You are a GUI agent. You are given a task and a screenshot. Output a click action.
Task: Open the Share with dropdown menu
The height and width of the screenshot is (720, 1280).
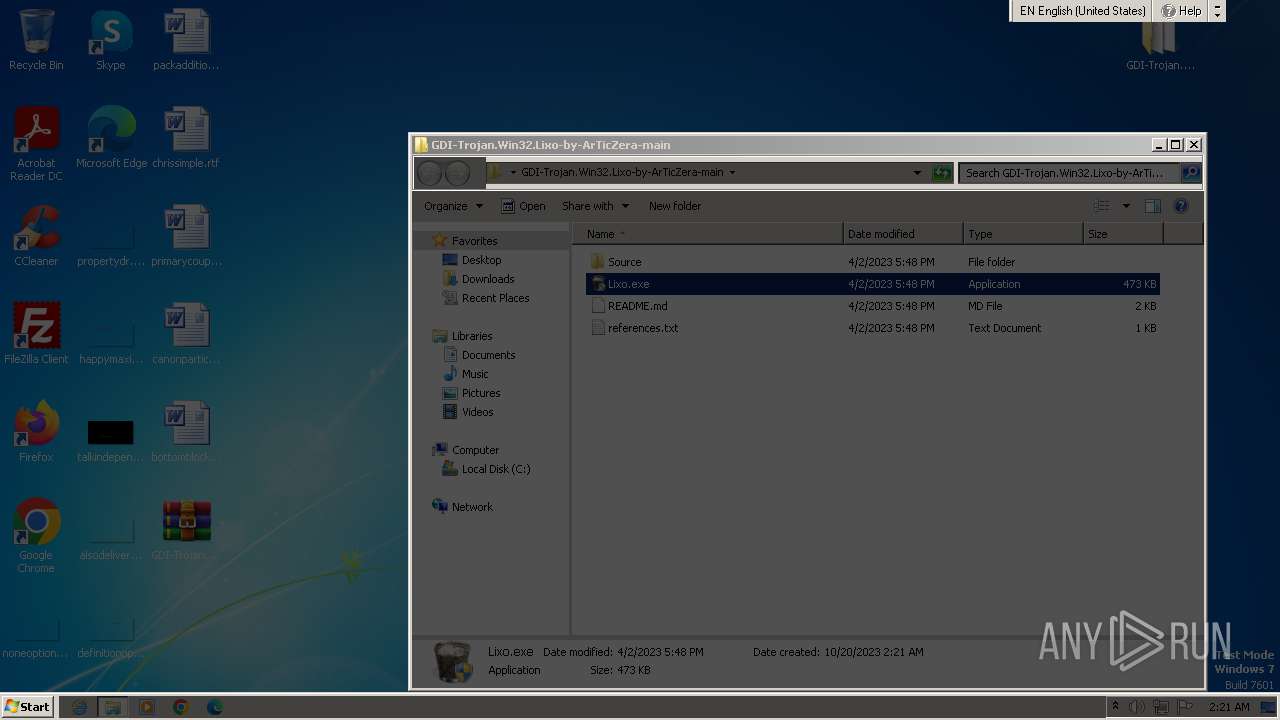pos(595,206)
